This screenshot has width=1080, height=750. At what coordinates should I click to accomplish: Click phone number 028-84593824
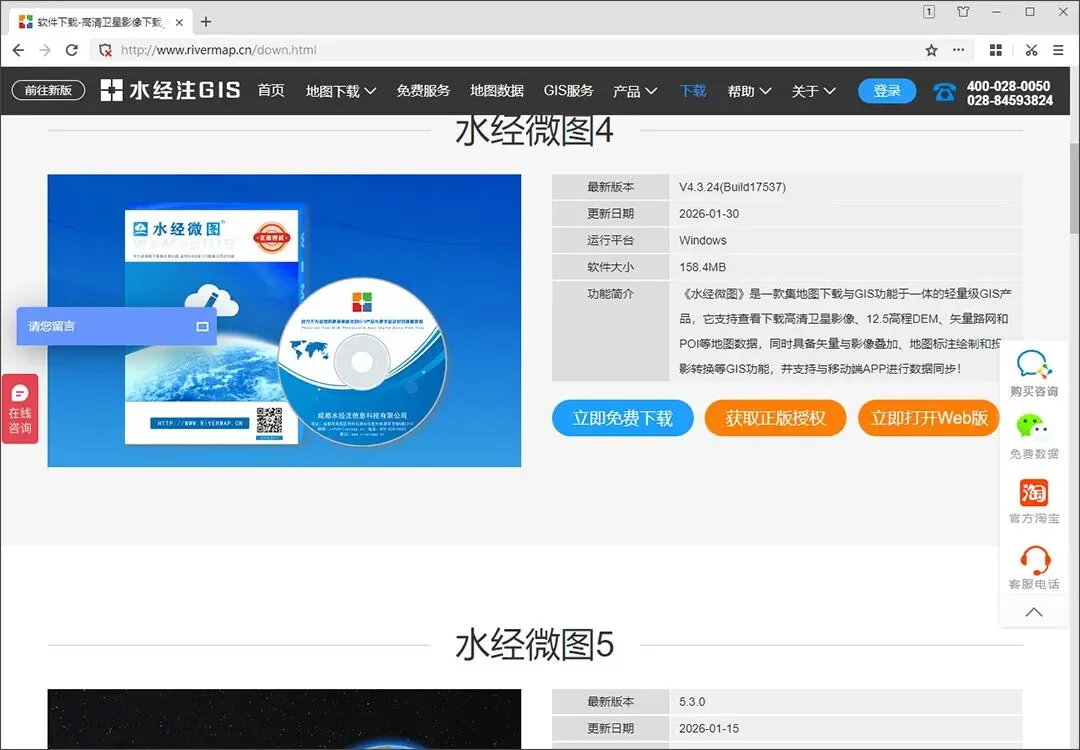click(x=1010, y=101)
